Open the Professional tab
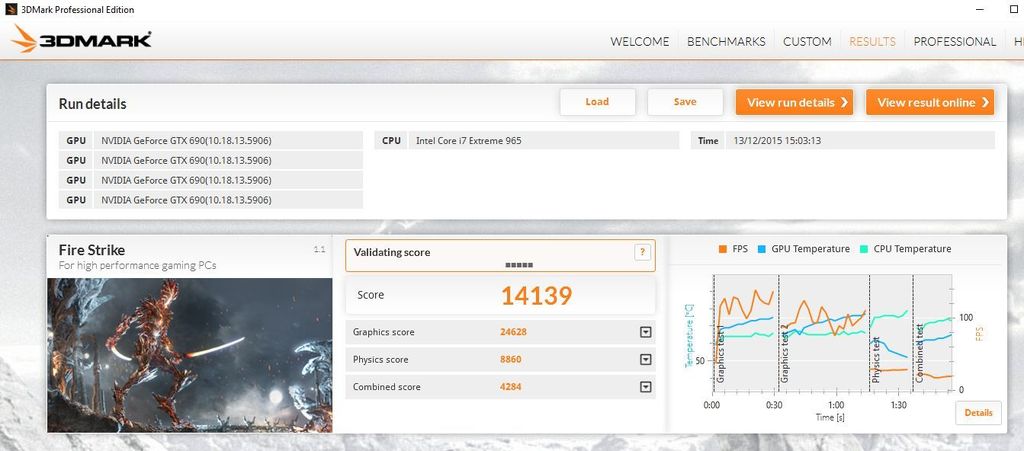Viewport: 1024px width, 451px height. tap(955, 42)
